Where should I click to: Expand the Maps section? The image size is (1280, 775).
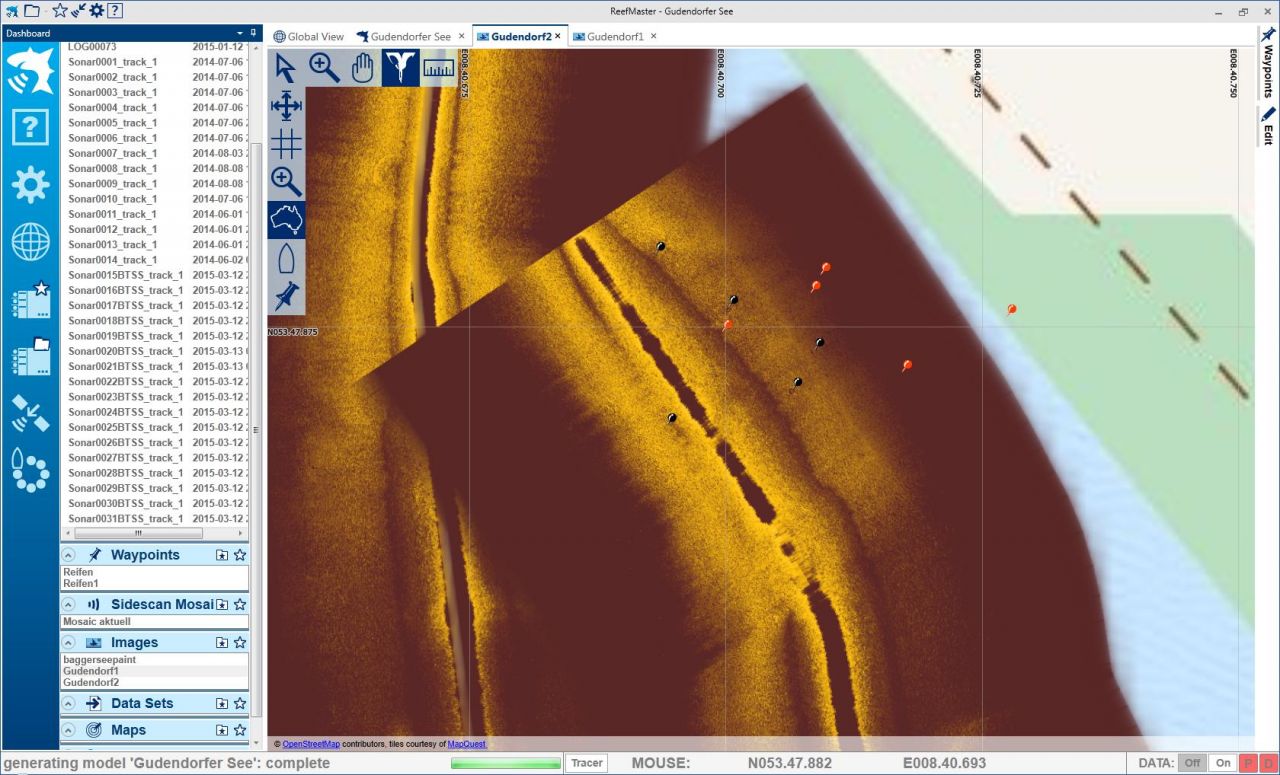click(x=68, y=730)
